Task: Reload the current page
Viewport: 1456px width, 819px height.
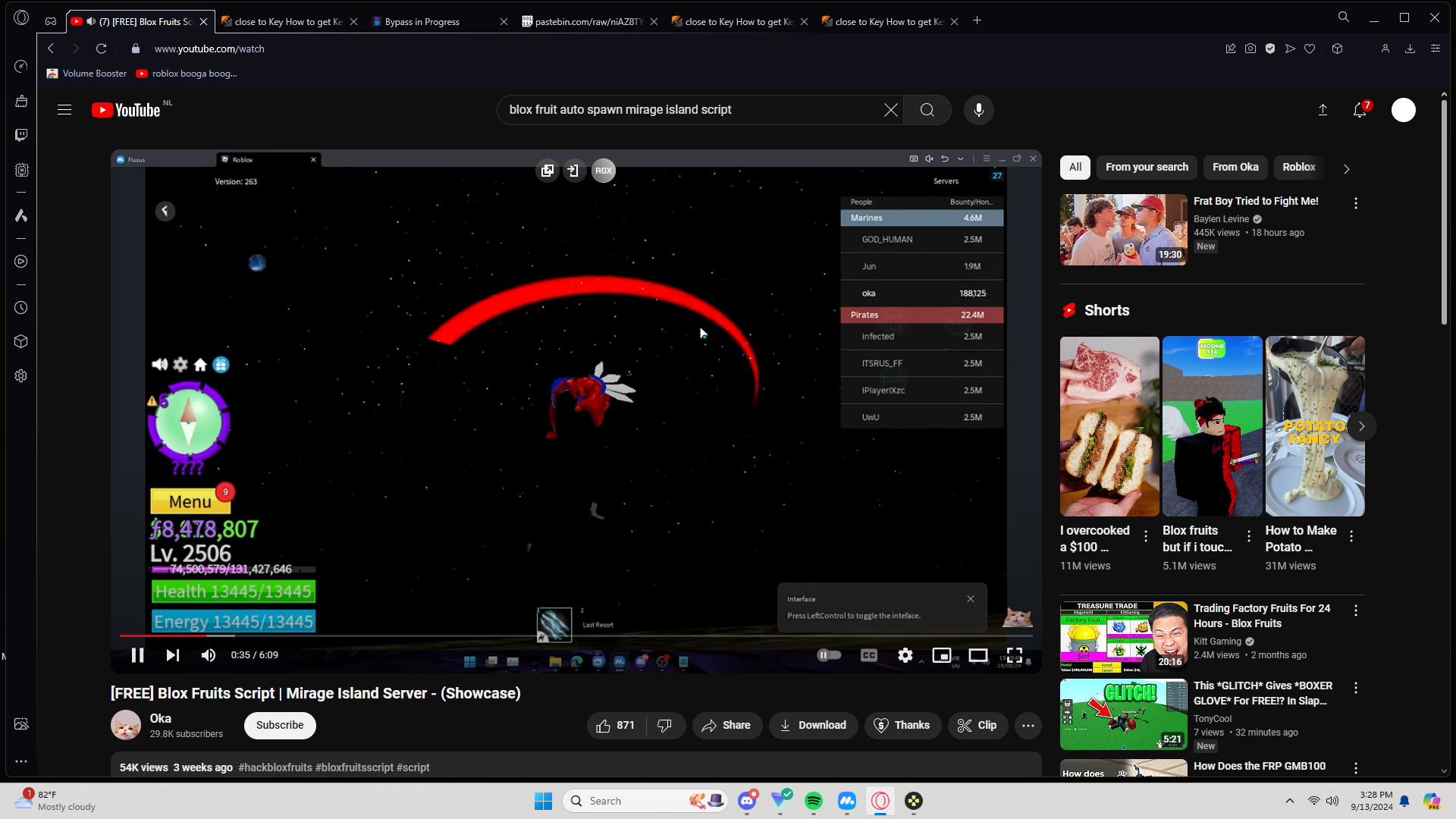Action: [x=101, y=49]
